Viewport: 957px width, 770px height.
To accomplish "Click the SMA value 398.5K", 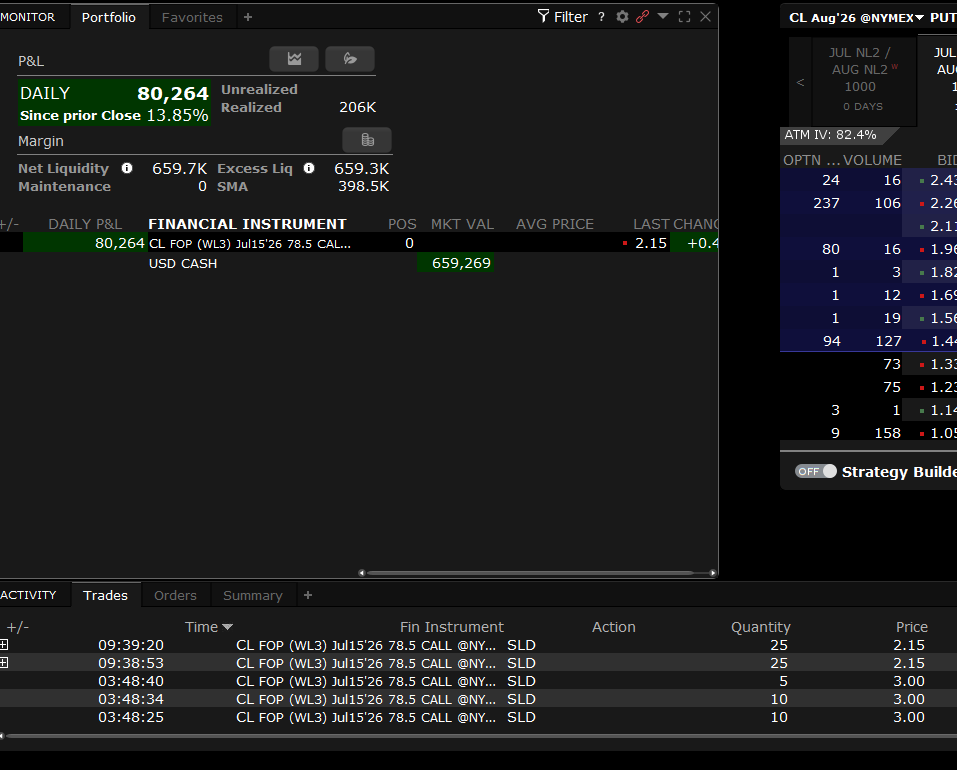I will click(x=364, y=186).
